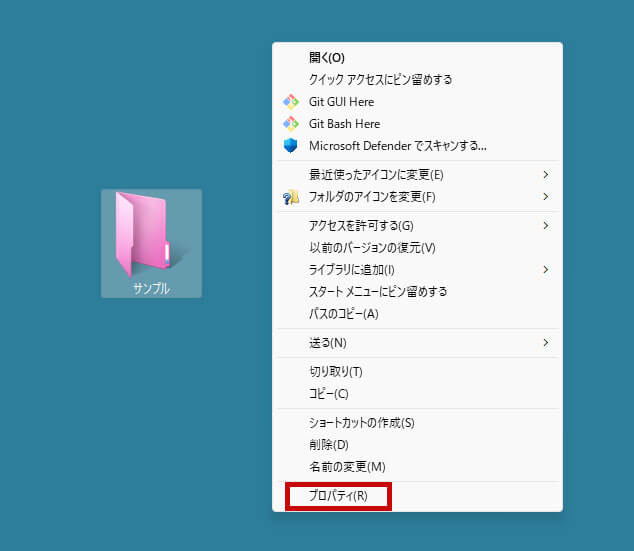Select クイック アクセスにピン留めする

tap(417, 80)
